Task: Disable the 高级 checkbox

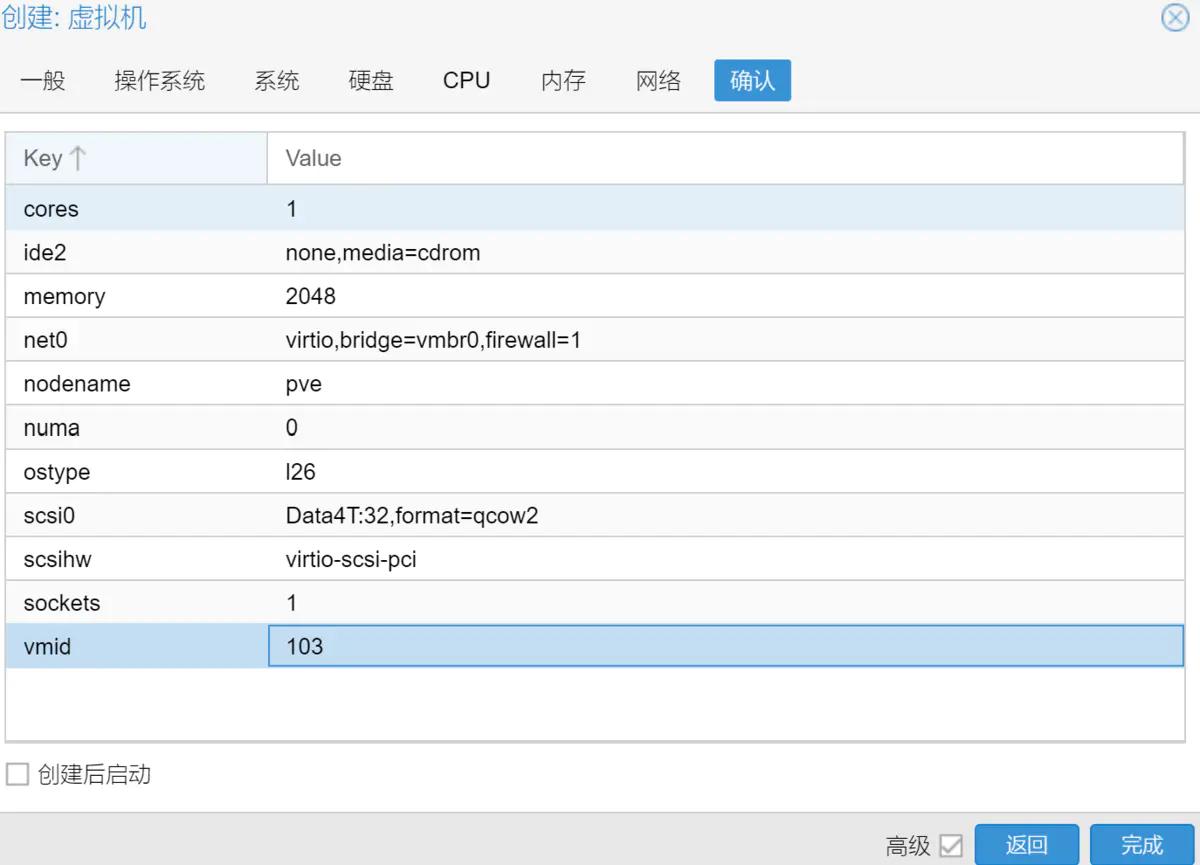Action: pos(950,845)
